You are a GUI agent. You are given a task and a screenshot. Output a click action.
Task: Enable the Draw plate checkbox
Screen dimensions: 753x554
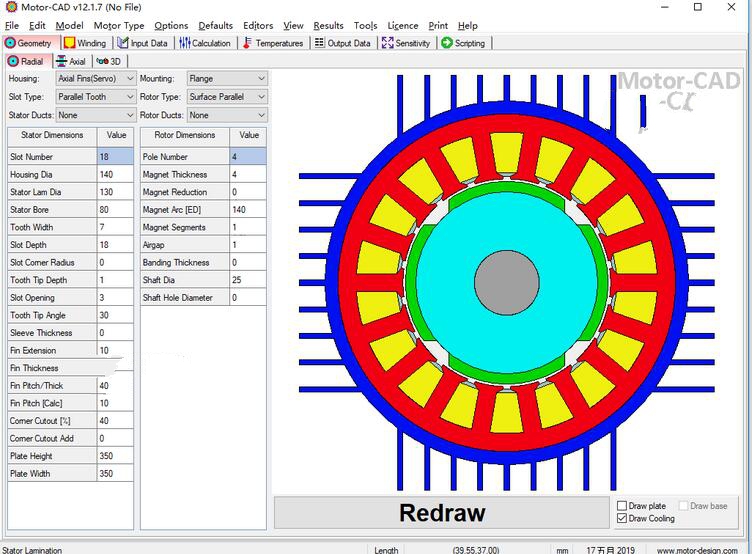[622, 506]
